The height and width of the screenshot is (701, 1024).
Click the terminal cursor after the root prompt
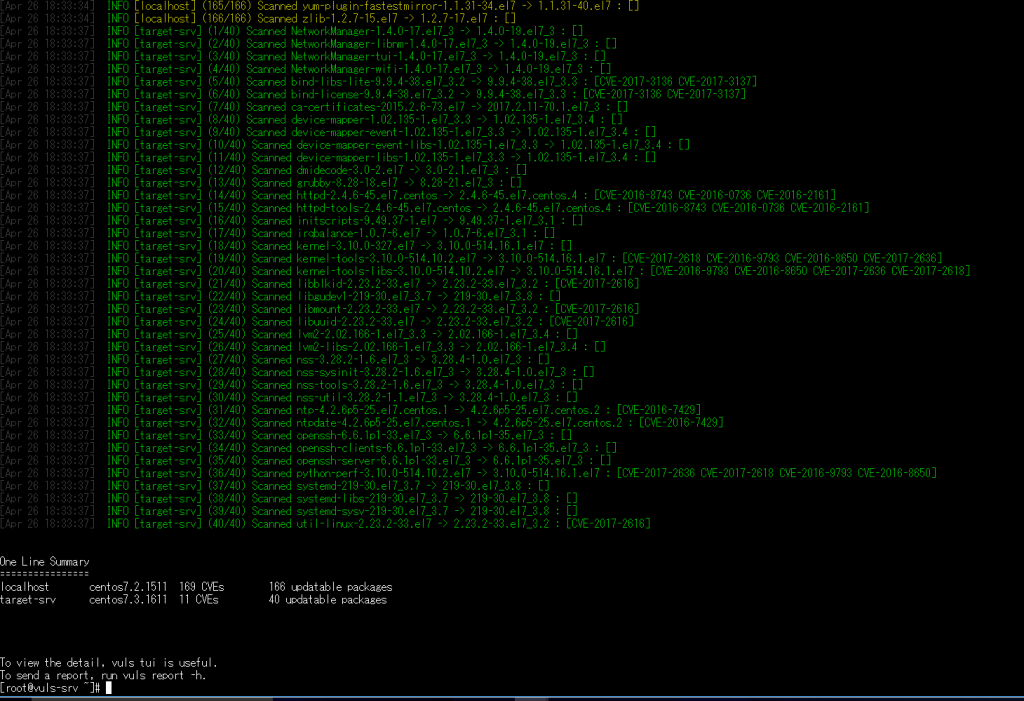point(108,688)
